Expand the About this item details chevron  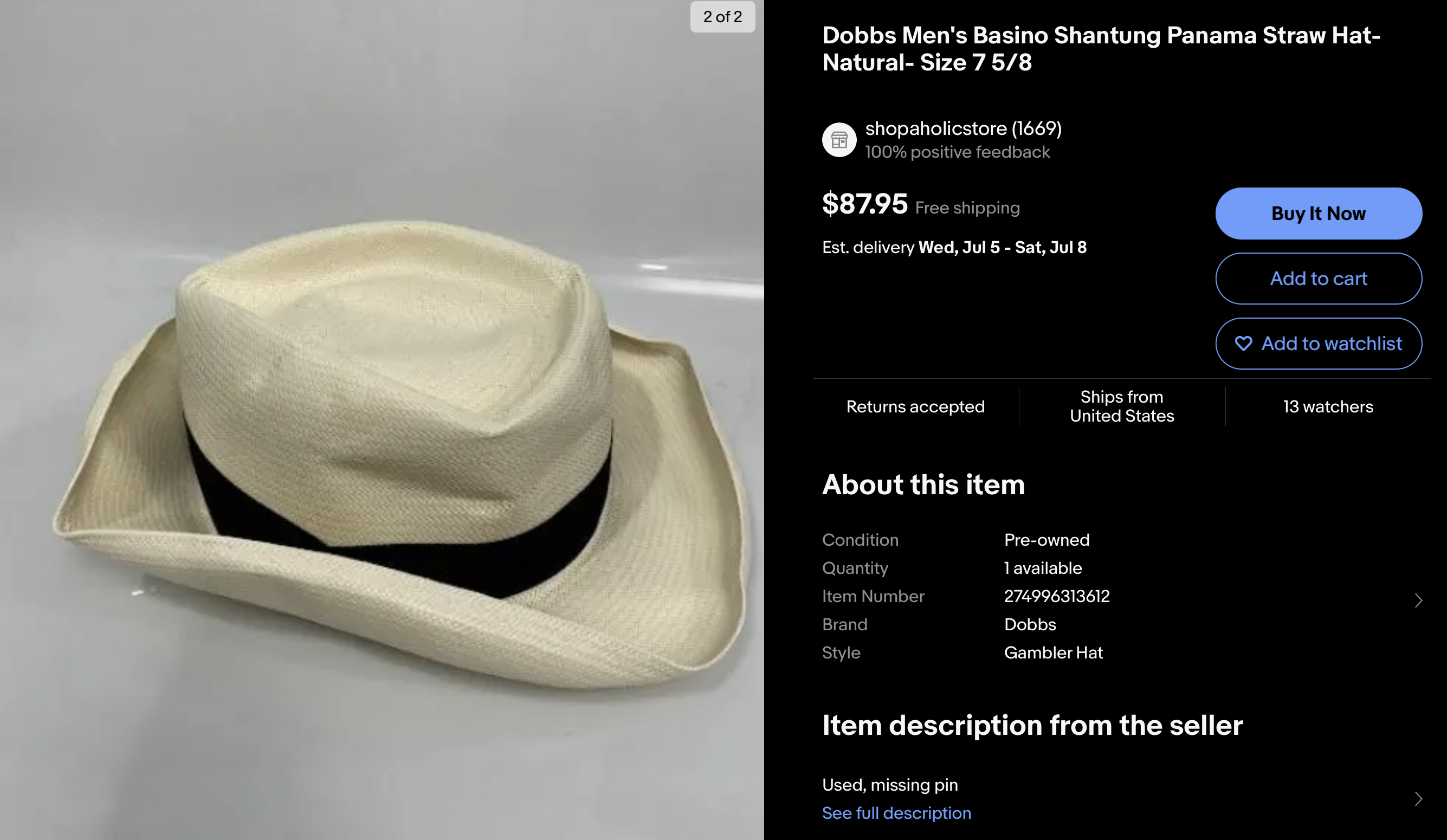1418,600
